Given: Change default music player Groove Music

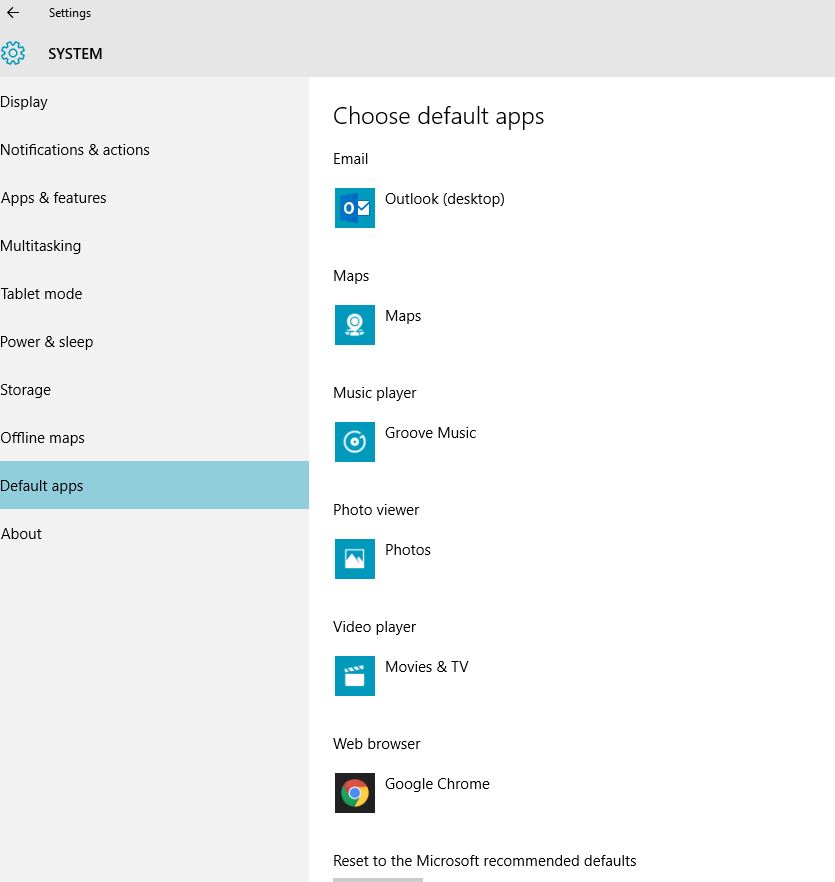Looking at the screenshot, I should pos(431,433).
